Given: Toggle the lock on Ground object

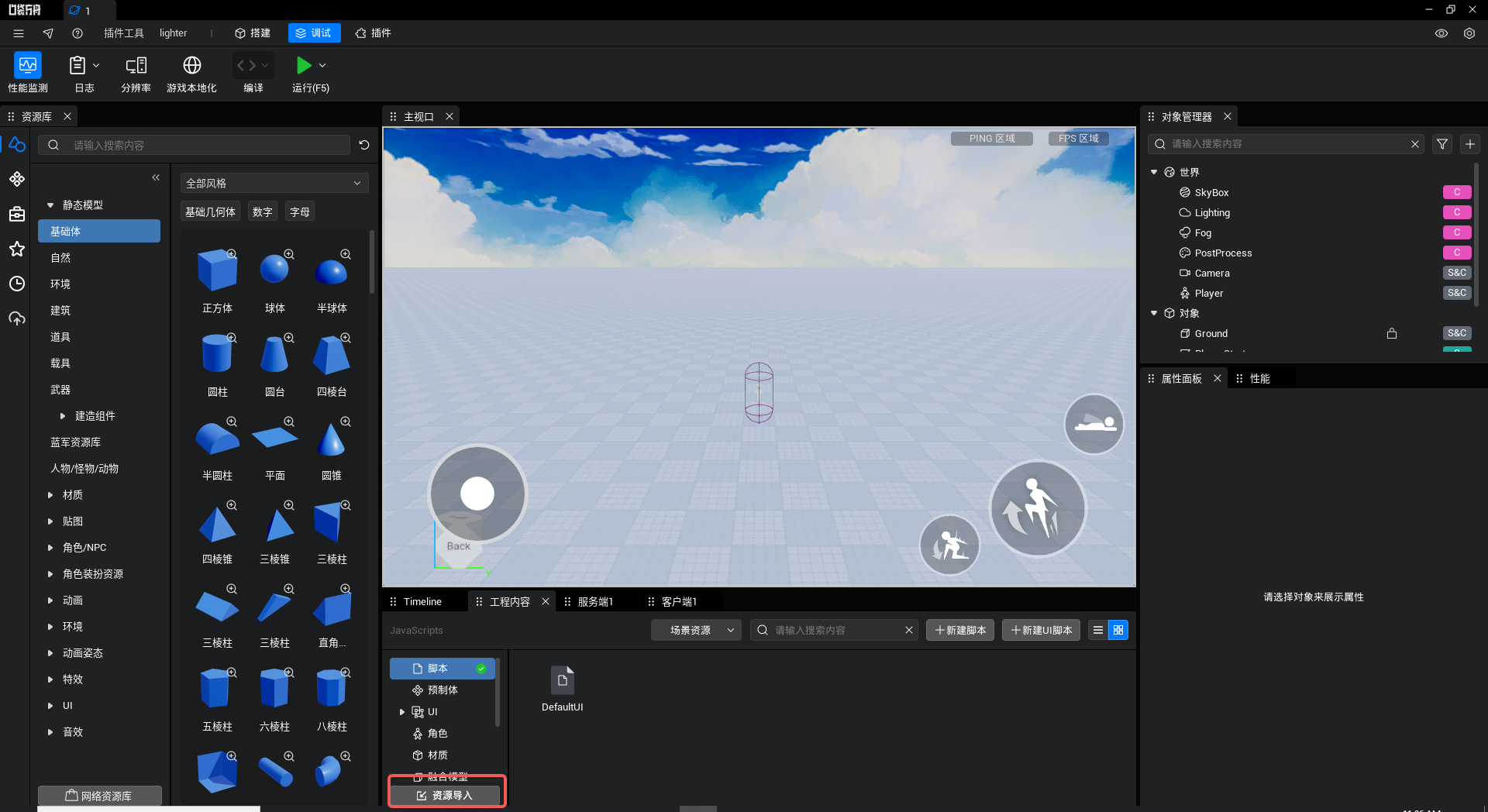Looking at the screenshot, I should [x=1392, y=333].
